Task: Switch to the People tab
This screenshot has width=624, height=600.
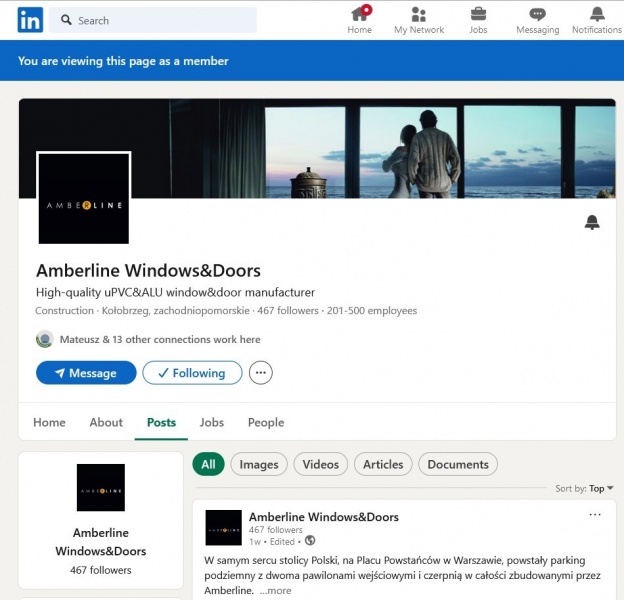Action: 266,423
